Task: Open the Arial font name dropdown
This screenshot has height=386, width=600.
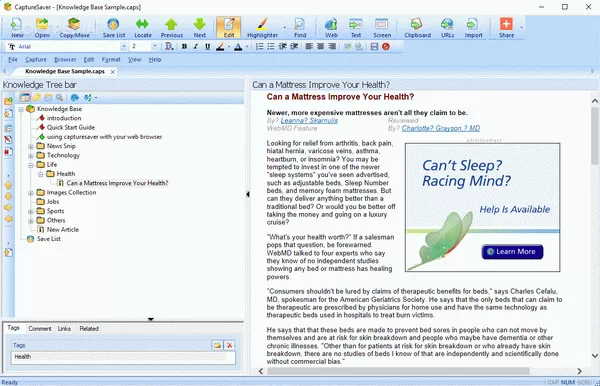Action: click(x=124, y=47)
